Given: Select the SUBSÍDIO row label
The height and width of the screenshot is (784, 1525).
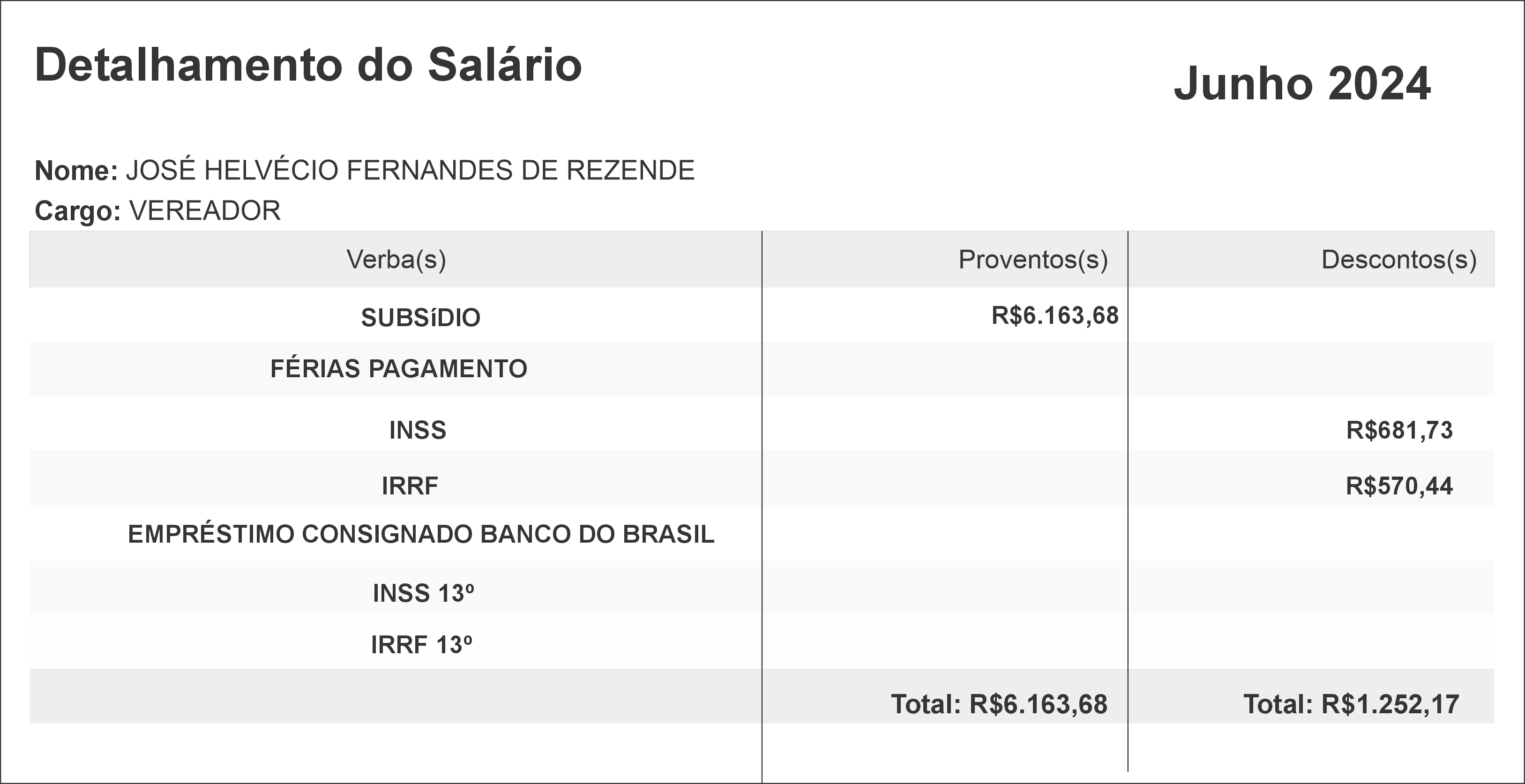Looking at the screenshot, I should 420,318.
